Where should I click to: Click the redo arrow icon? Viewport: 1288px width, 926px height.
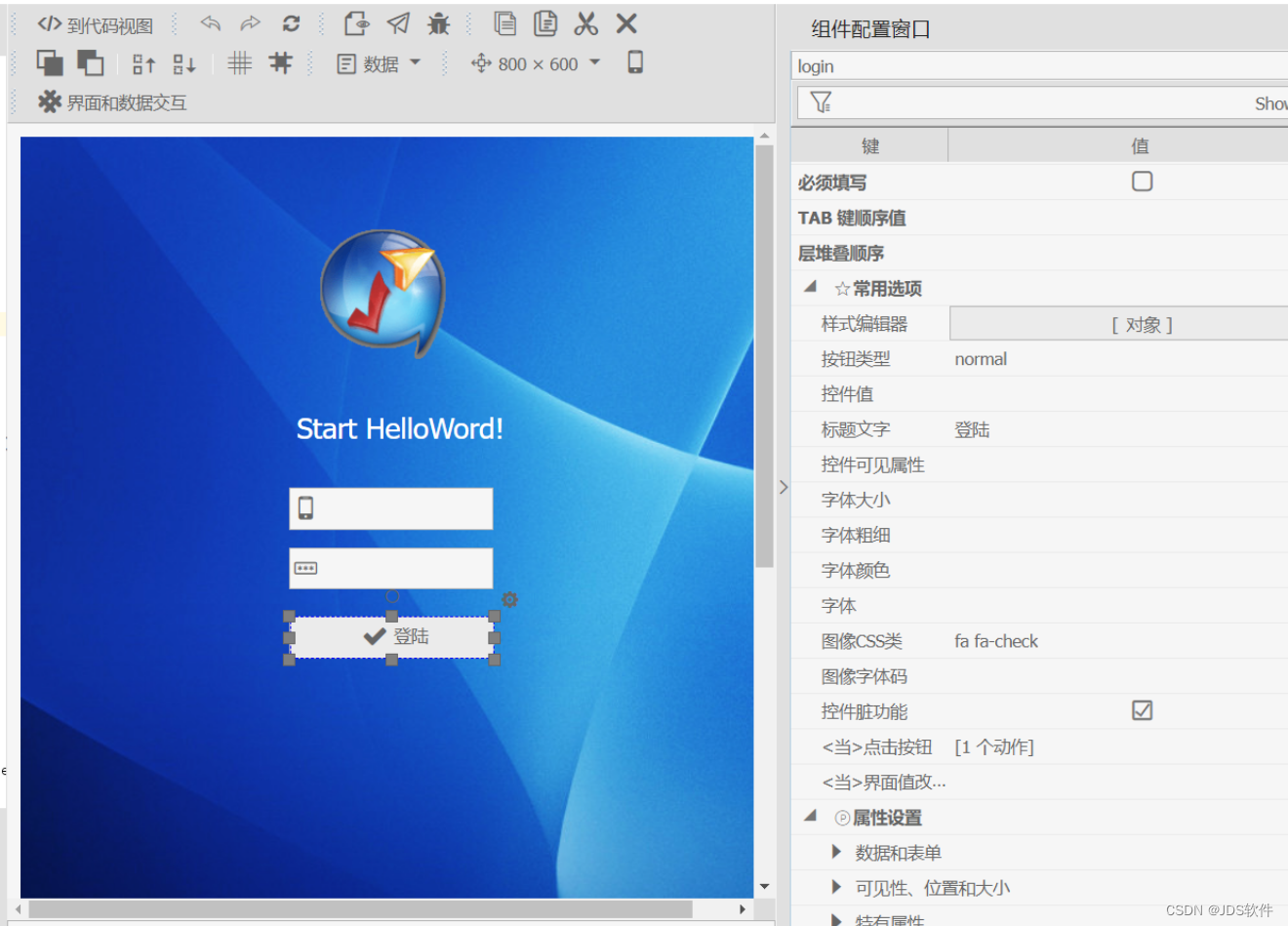click(x=251, y=23)
